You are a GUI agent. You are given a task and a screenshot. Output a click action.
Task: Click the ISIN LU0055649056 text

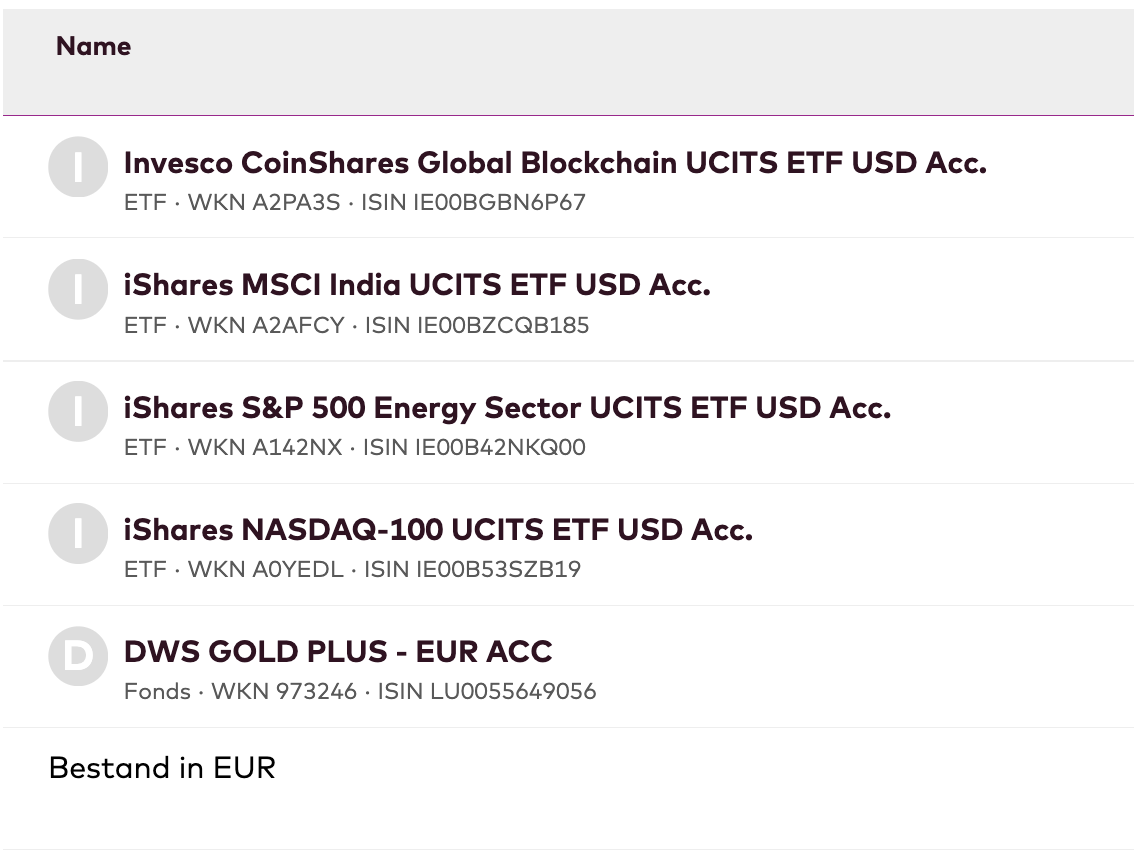(x=486, y=691)
